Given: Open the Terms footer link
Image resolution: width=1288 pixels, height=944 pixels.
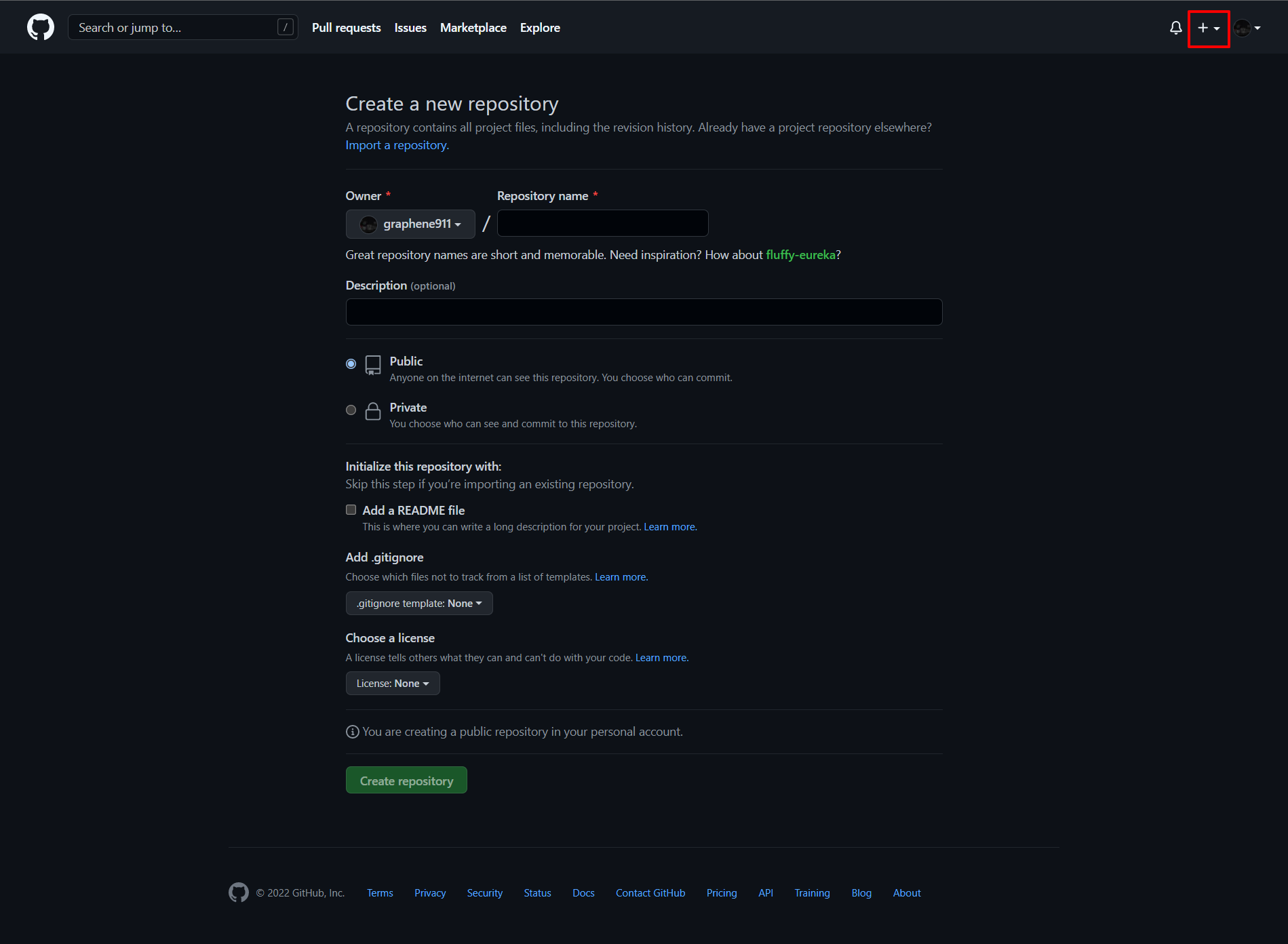Looking at the screenshot, I should click(380, 893).
